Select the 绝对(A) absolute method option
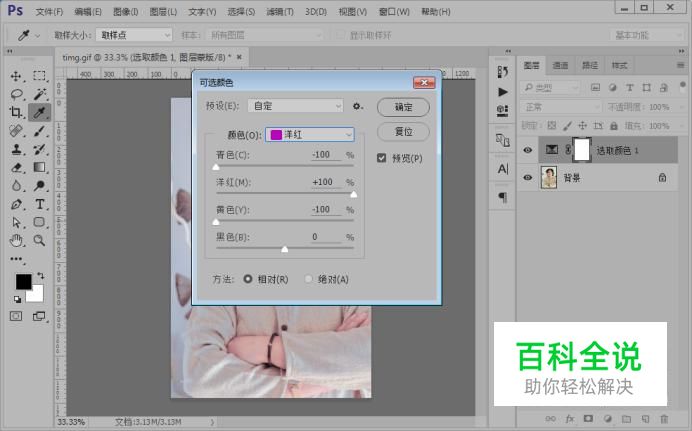 309,279
